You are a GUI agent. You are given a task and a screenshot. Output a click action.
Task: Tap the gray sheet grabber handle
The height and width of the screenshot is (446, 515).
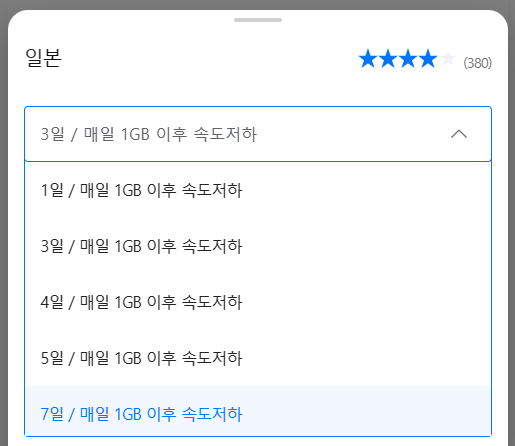pyautogui.click(x=258, y=20)
